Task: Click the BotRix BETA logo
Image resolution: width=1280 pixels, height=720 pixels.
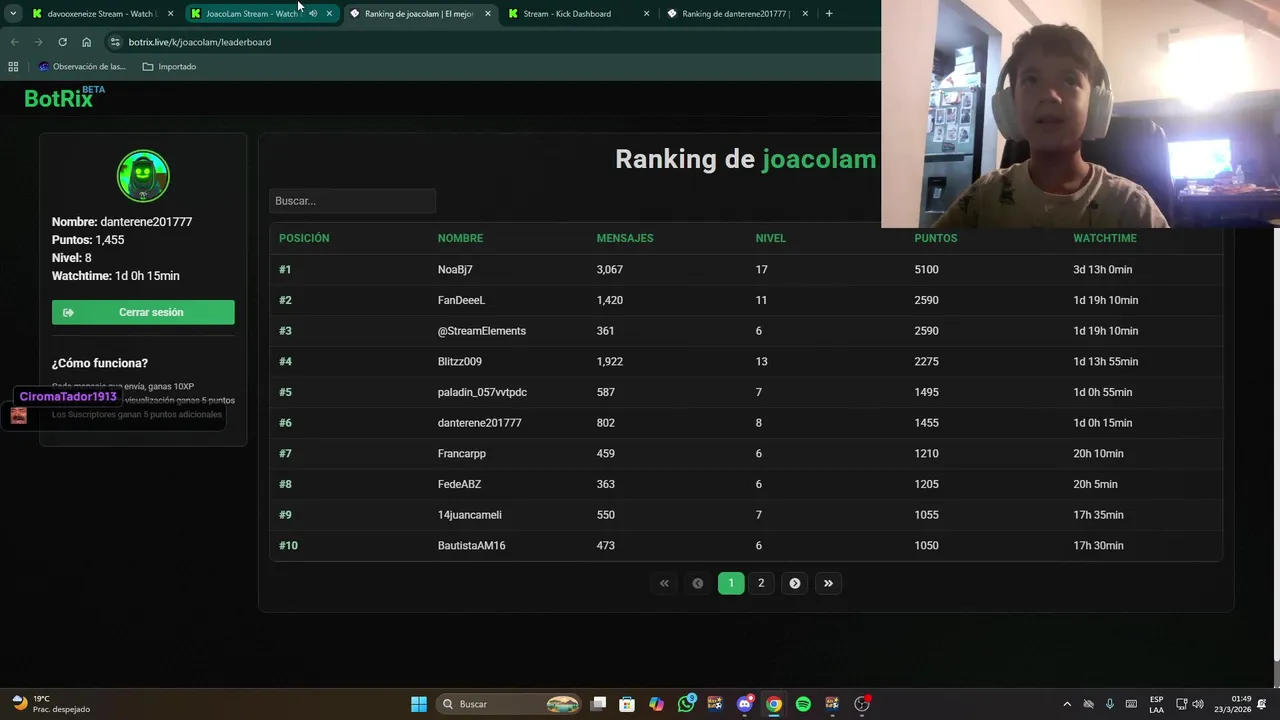Action: 64,97
